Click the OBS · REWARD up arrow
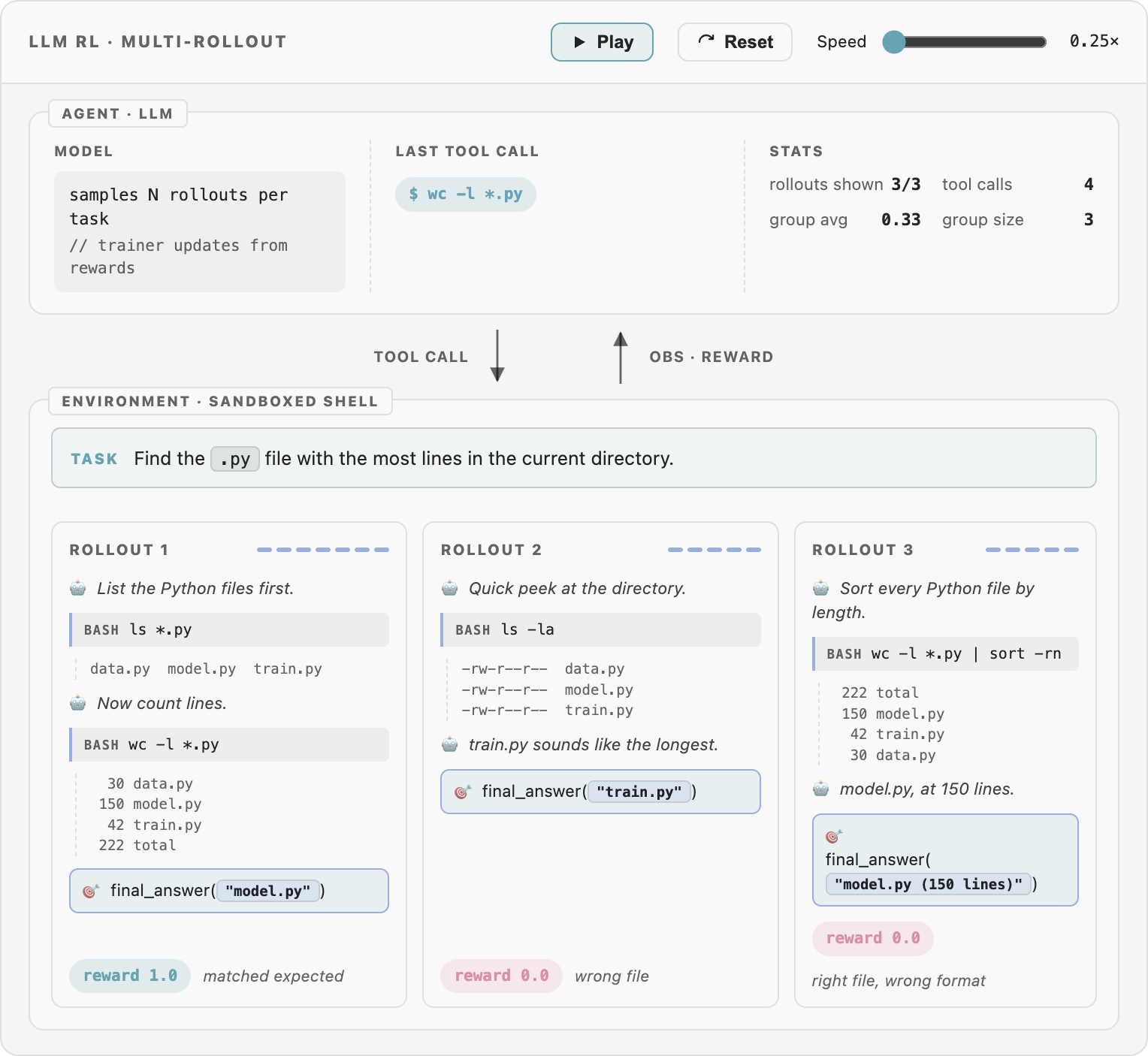1148x1056 pixels. tap(621, 358)
